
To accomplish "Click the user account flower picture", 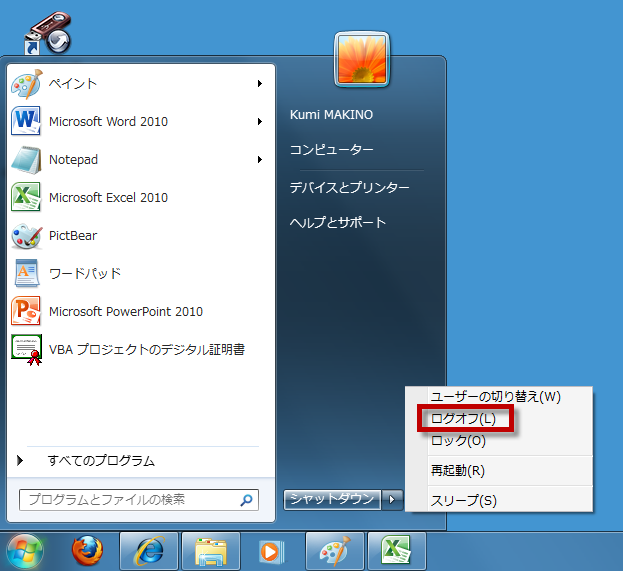I will [x=362, y=59].
